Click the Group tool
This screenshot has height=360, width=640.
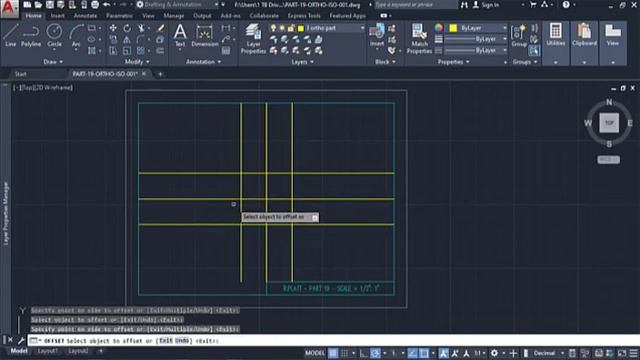tap(519, 36)
